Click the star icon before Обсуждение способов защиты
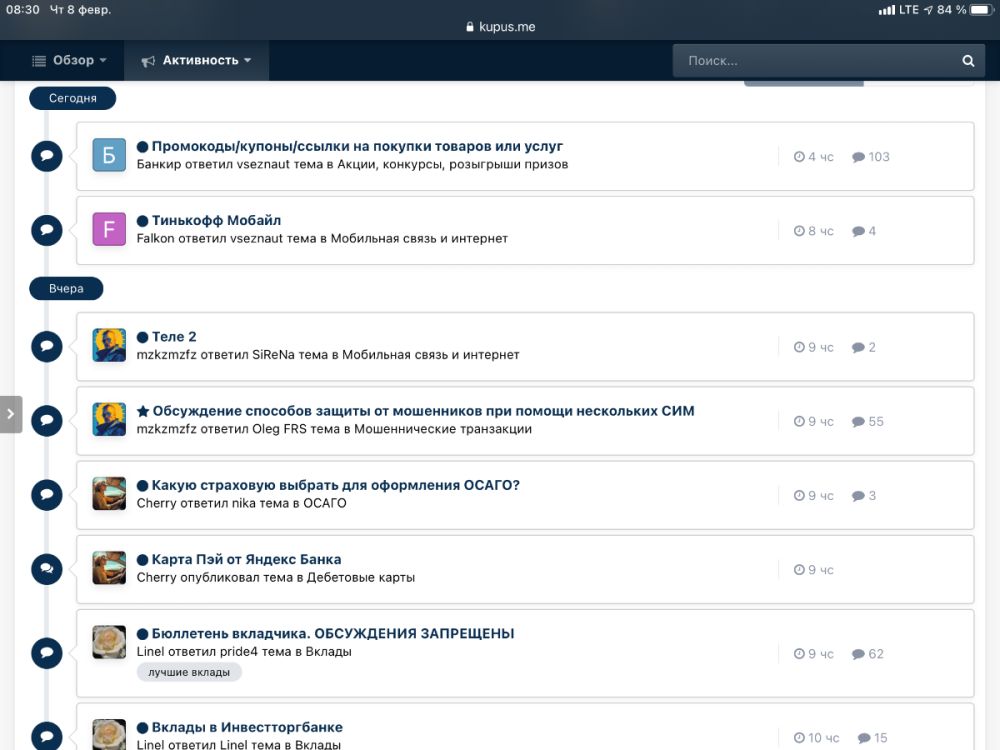The height and width of the screenshot is (750, 1000). pos(142,411)
